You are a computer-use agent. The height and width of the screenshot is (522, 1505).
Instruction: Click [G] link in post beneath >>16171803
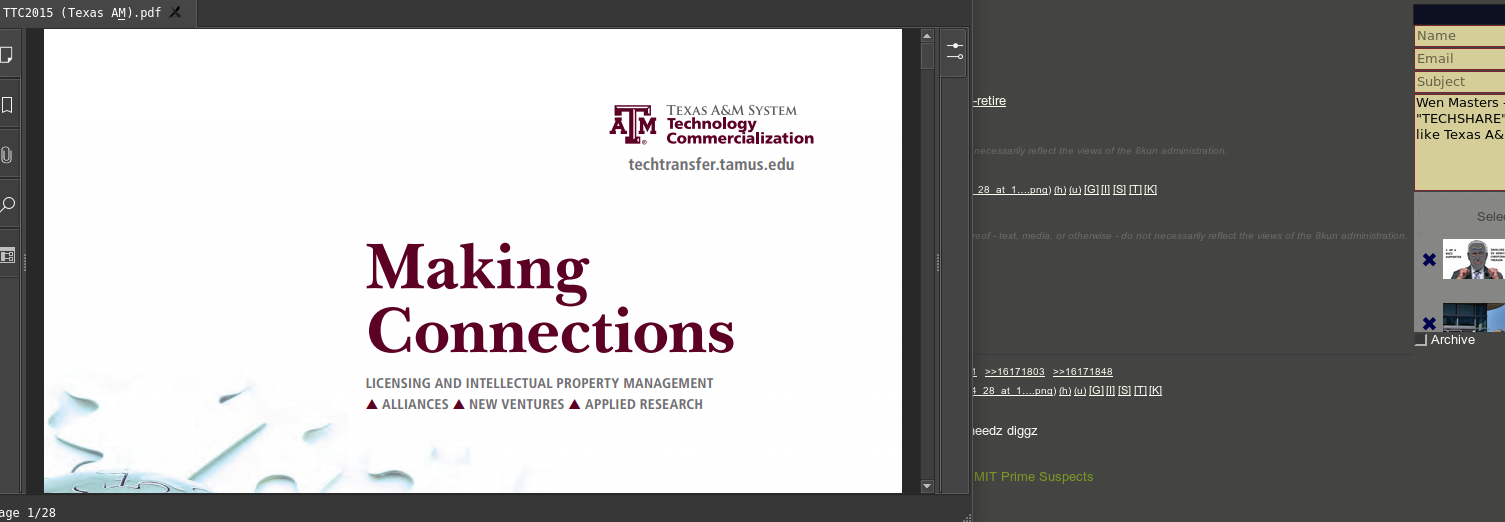coord(1096,390)
